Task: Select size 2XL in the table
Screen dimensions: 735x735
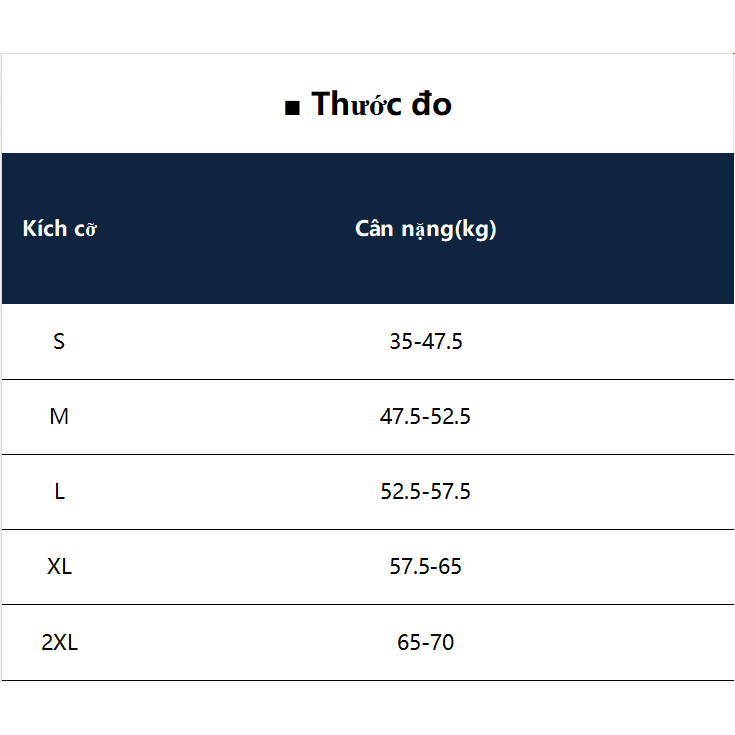Action: 59,642
